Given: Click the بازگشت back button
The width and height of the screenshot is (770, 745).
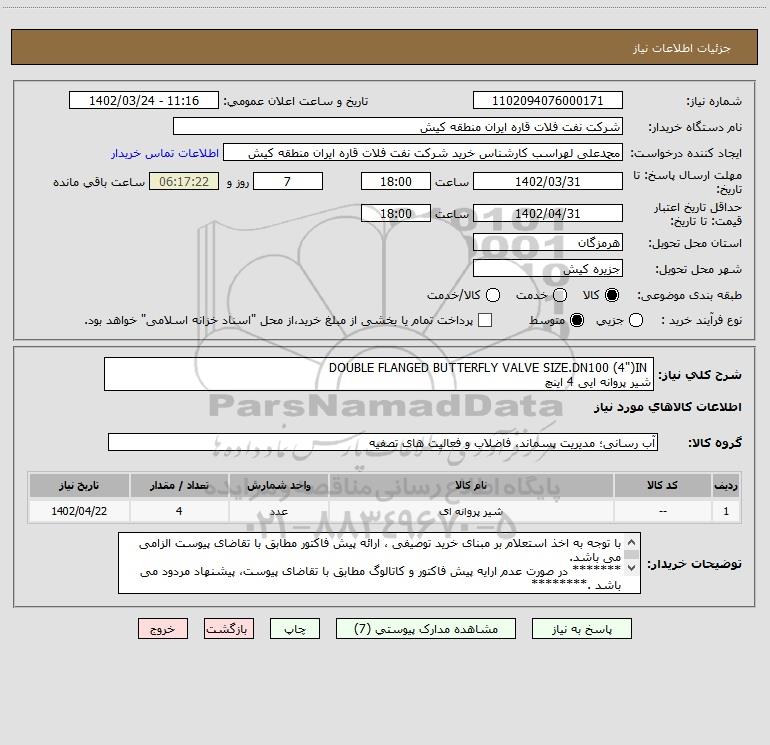Looking at the screenshot, I should (x=229, y=629).
